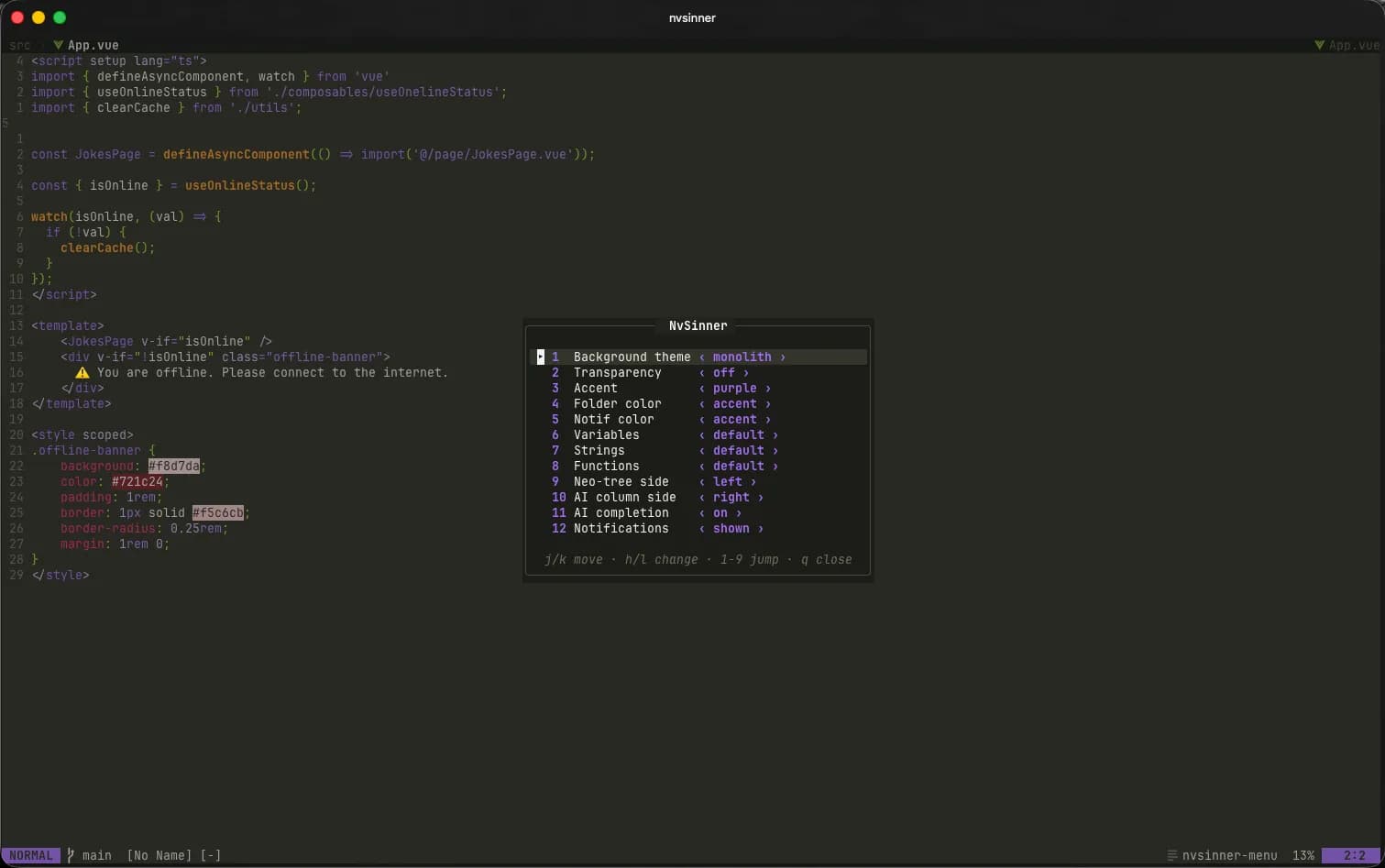Click the src breadcrumb in tabline
The image size is (1385, 868).
[20, 45]
